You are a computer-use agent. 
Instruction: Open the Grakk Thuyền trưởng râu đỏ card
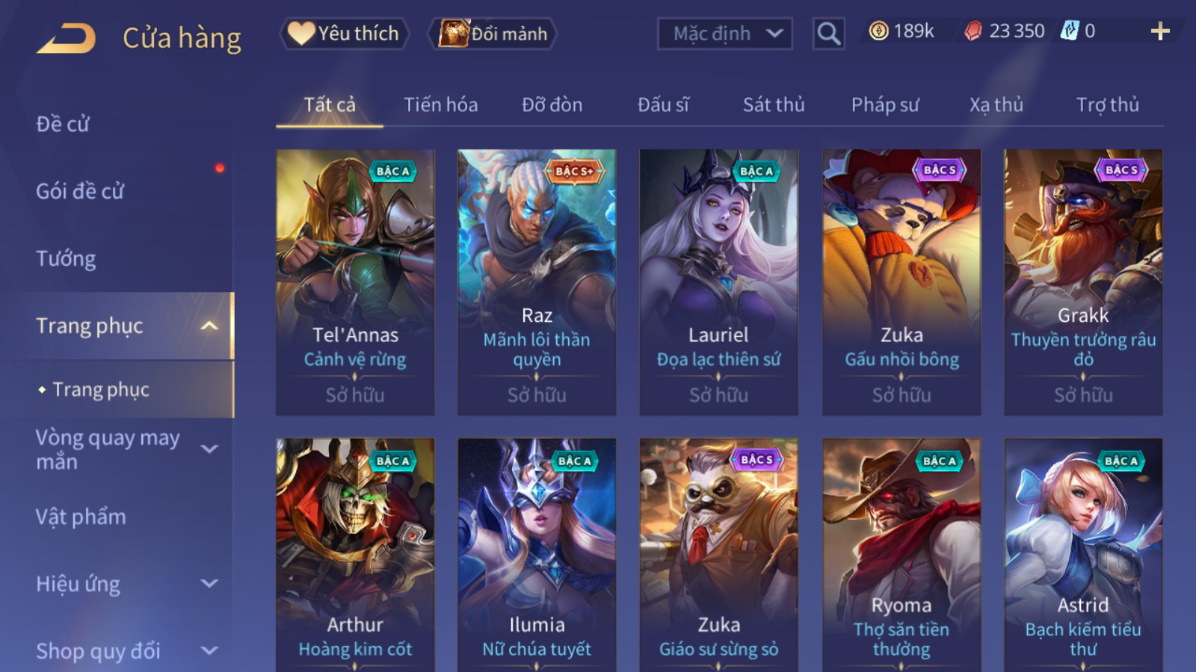(x=1083, y=282)
